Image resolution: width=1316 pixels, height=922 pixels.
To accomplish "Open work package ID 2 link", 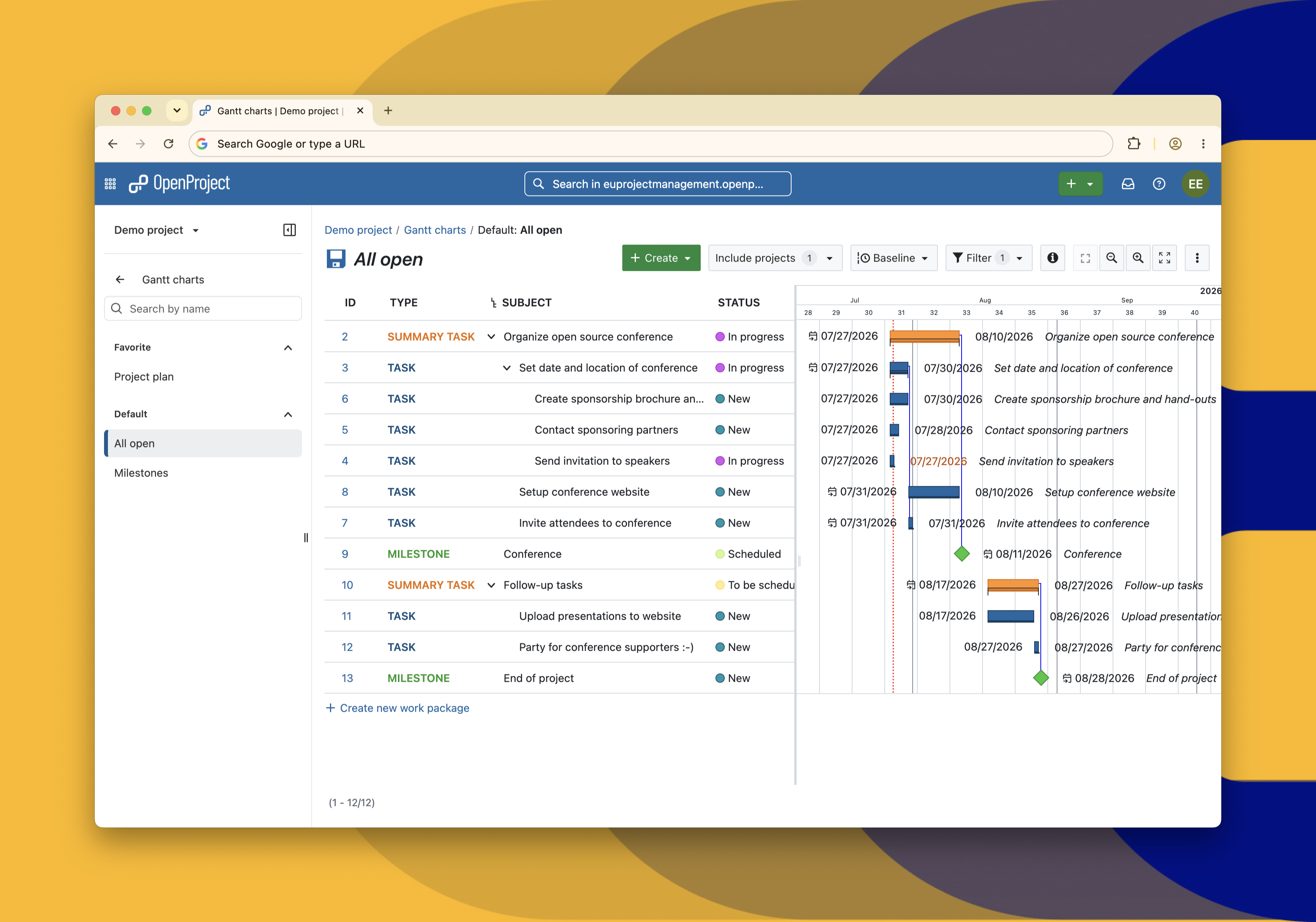I will [344, 337].
